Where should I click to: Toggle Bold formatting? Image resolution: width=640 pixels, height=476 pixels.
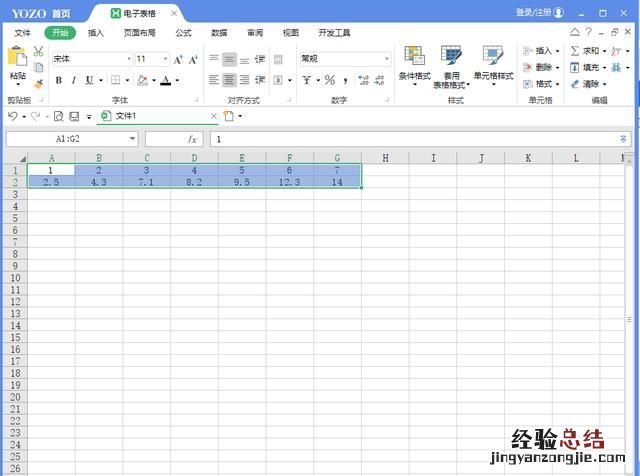coord(59,80)
